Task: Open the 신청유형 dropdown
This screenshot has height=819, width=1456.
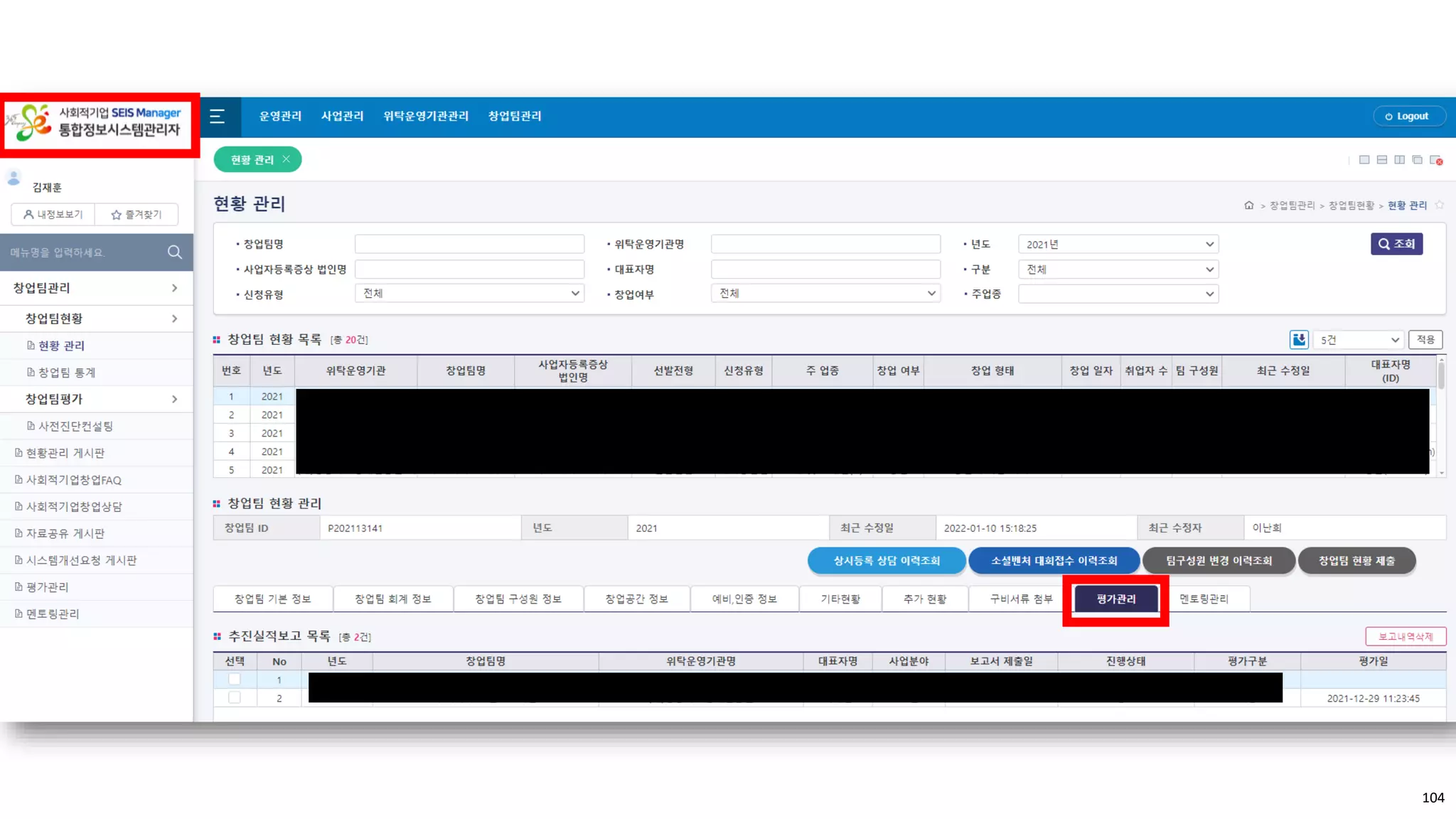Action: 469,294
